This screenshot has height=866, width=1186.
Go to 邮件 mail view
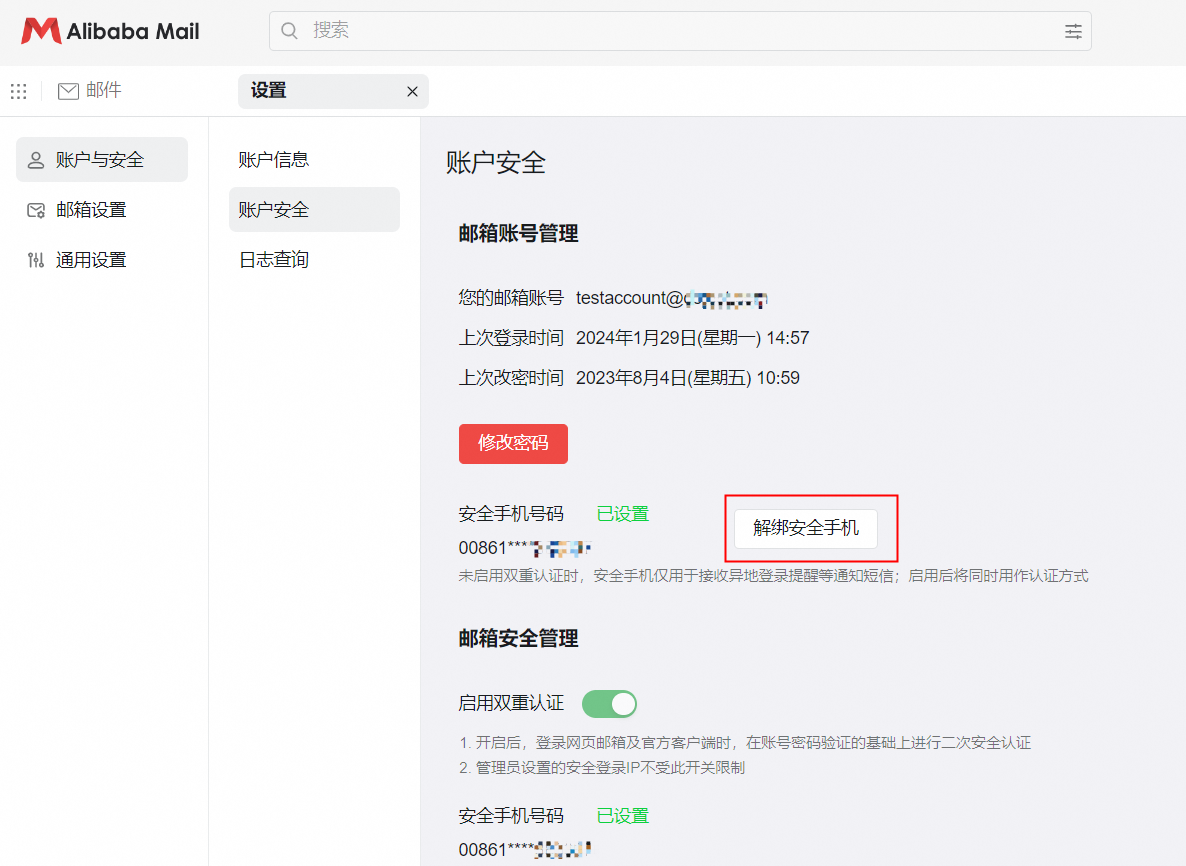90,91
